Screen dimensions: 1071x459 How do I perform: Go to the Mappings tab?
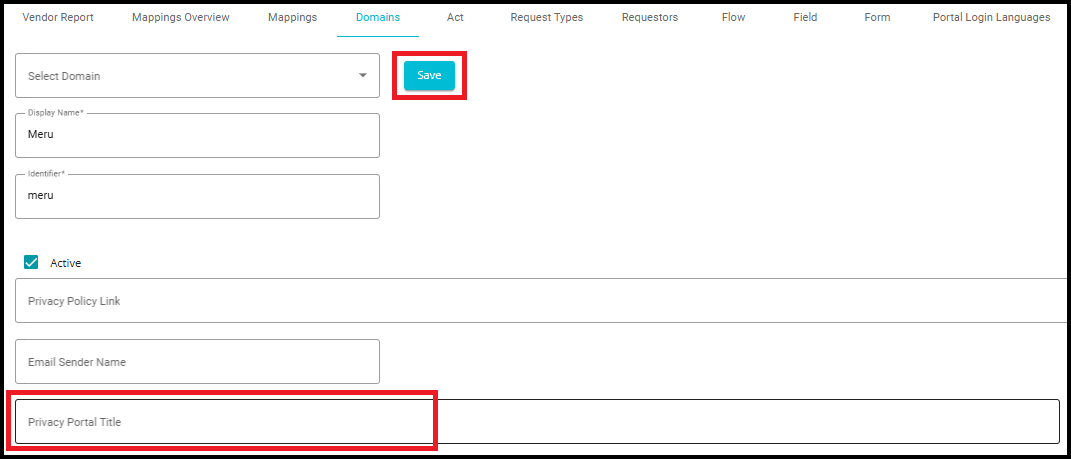(292, 18)
